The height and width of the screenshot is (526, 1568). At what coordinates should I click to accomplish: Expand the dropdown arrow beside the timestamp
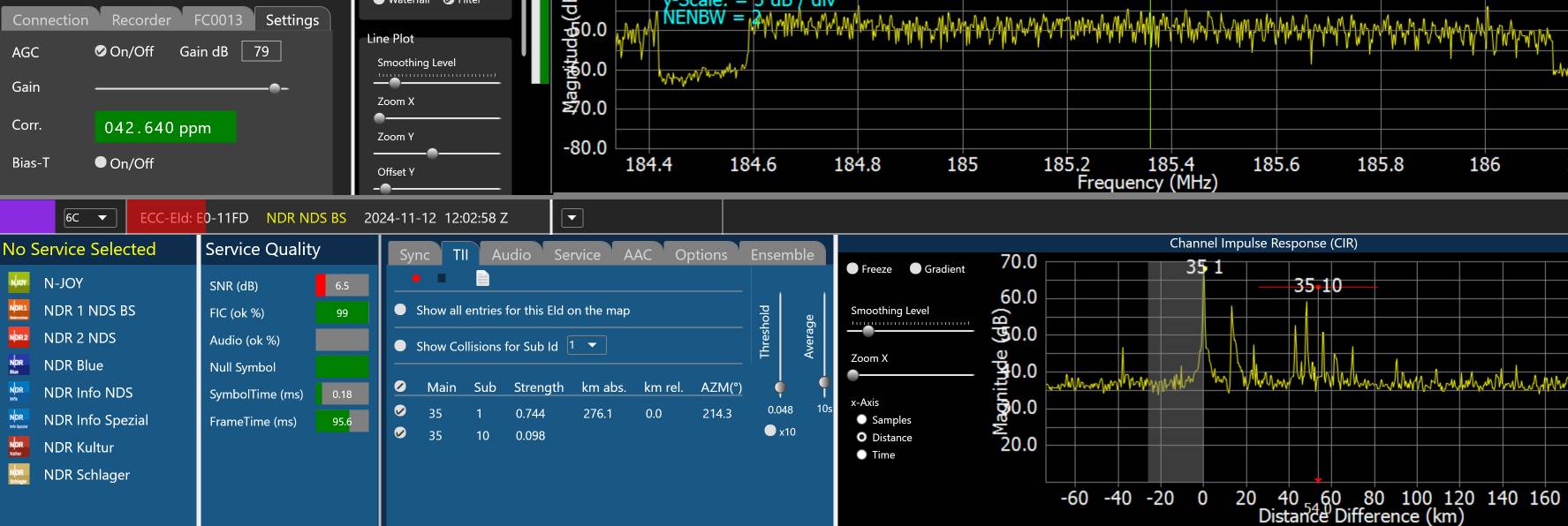pos(572,218)
